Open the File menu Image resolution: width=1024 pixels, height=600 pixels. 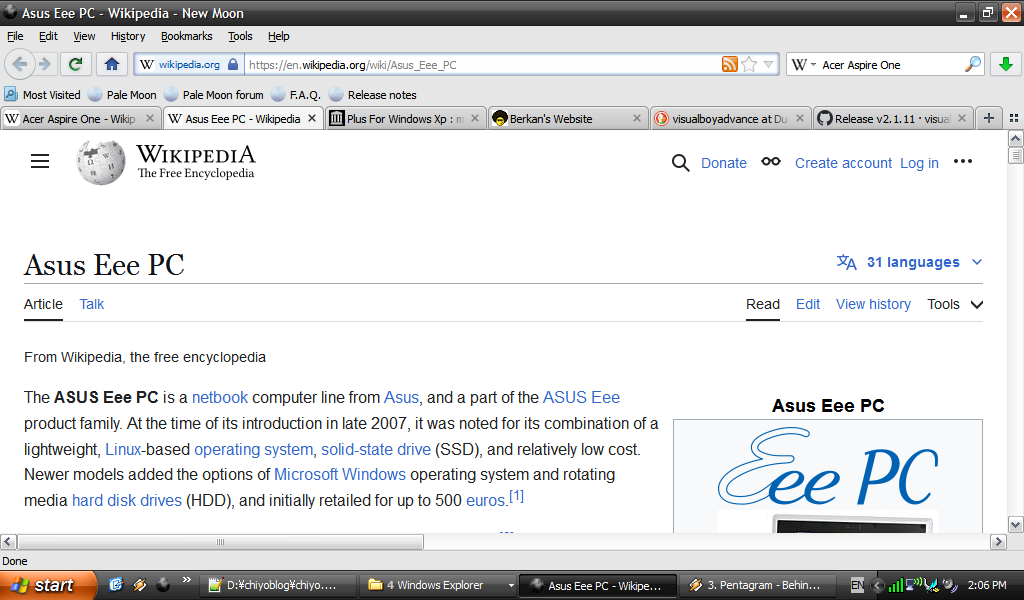point(15,36)
